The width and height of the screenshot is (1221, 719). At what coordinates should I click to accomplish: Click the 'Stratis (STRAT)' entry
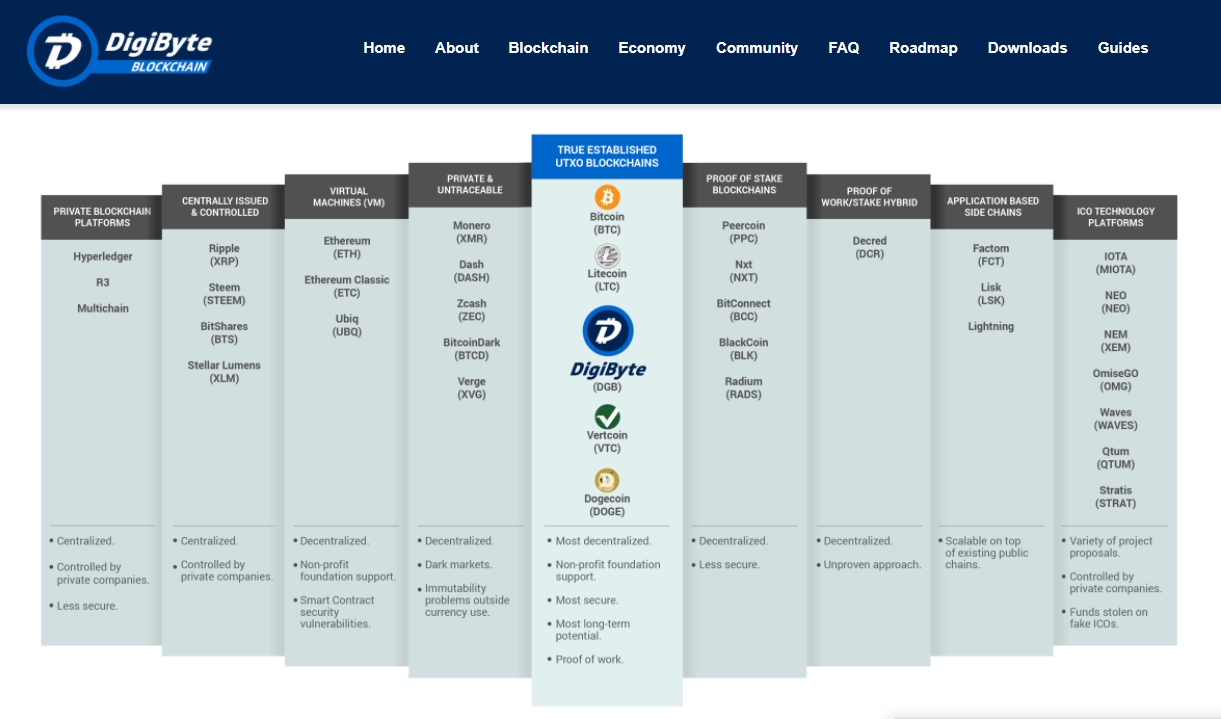(1115, 497)
